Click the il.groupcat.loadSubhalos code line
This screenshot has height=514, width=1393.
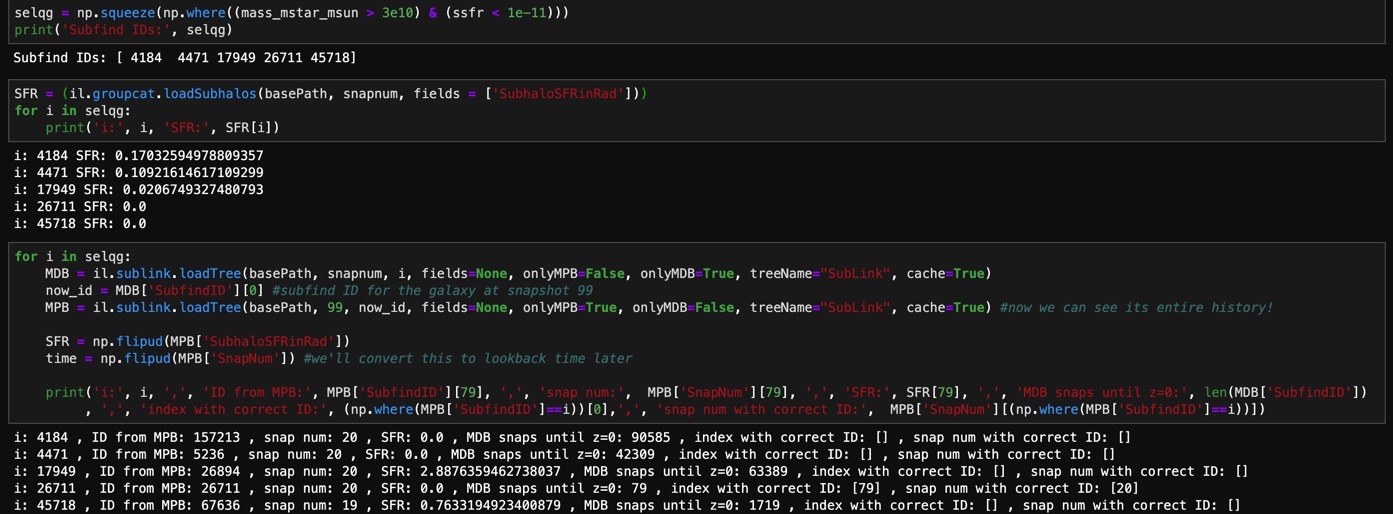[x=330, y=93]
